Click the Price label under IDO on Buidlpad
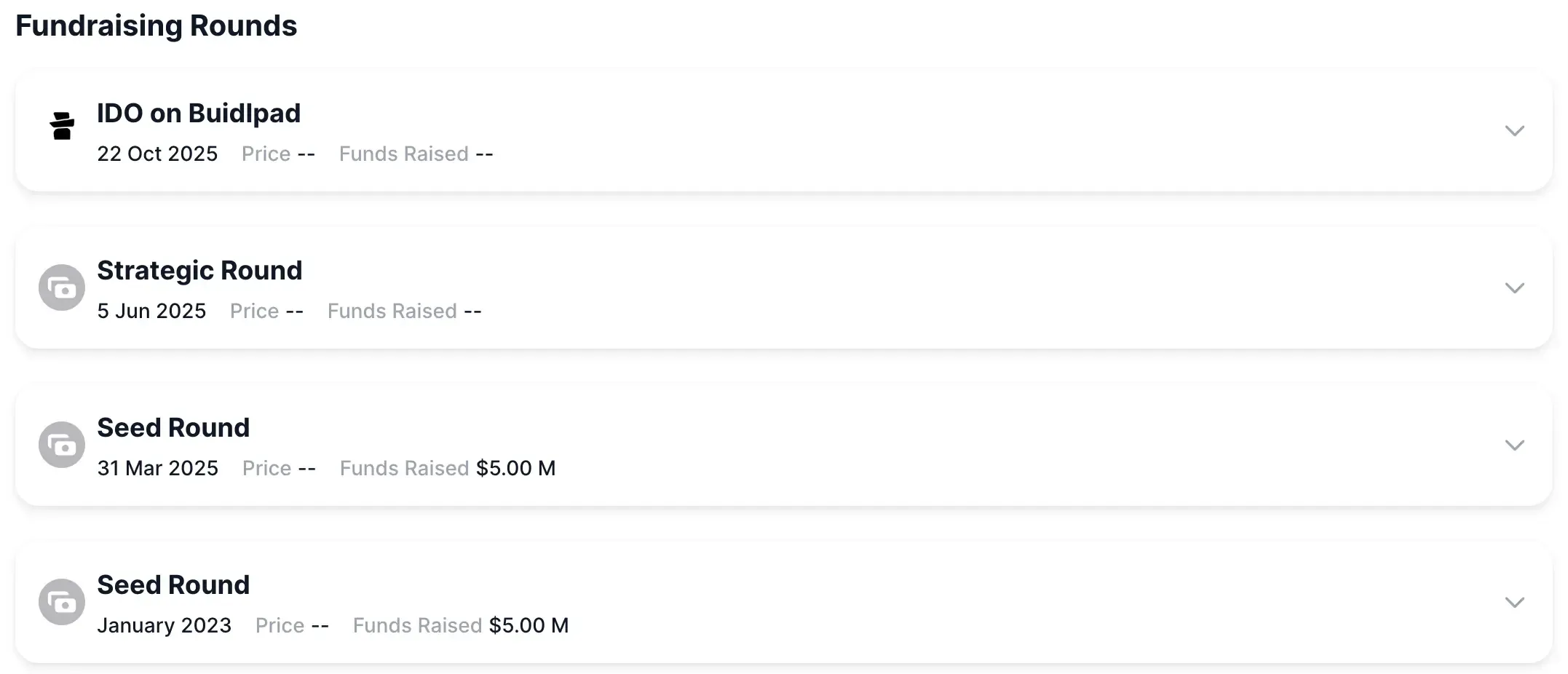The image size is (1568, 674). 265,154
